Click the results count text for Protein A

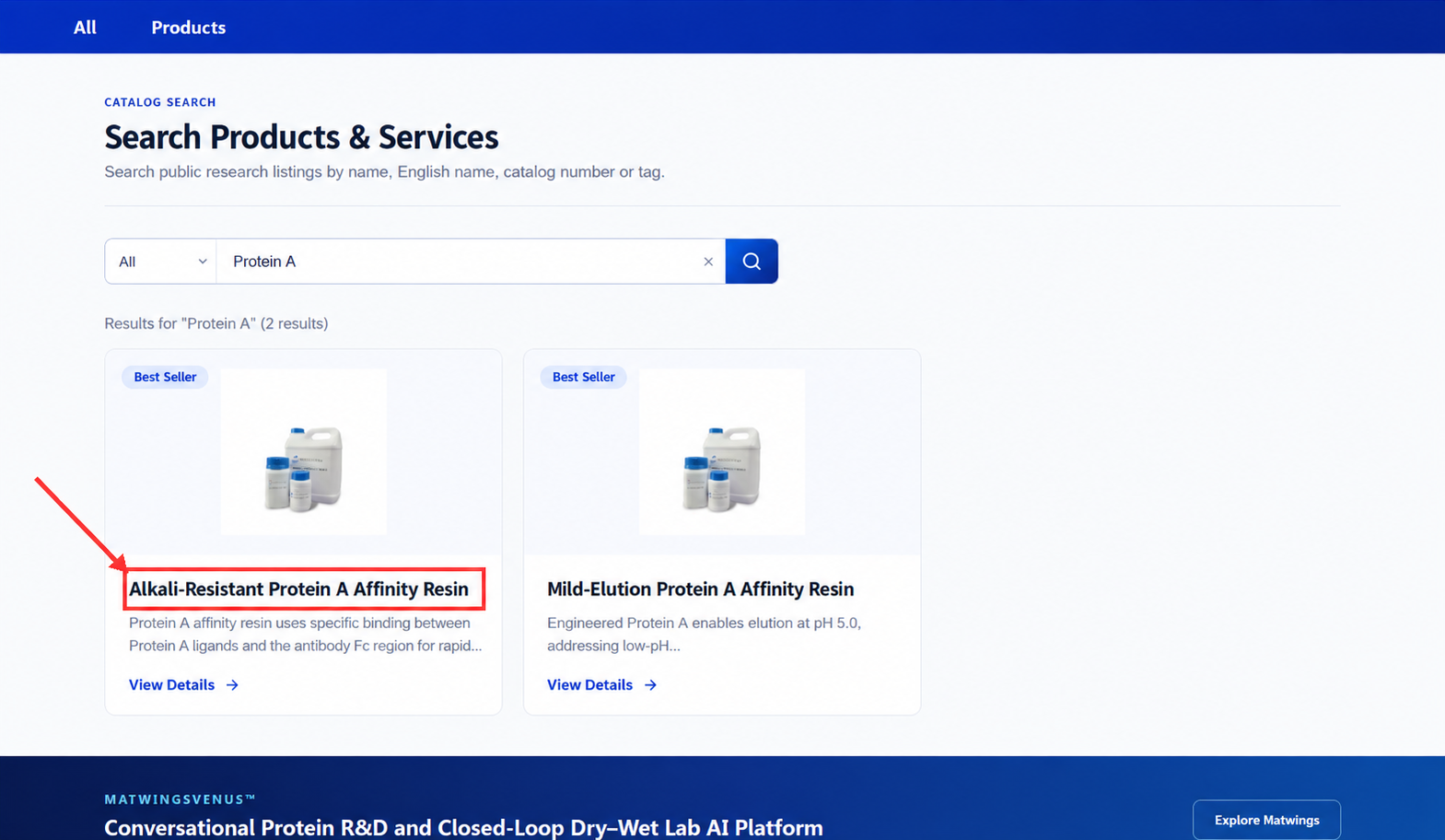216,323
